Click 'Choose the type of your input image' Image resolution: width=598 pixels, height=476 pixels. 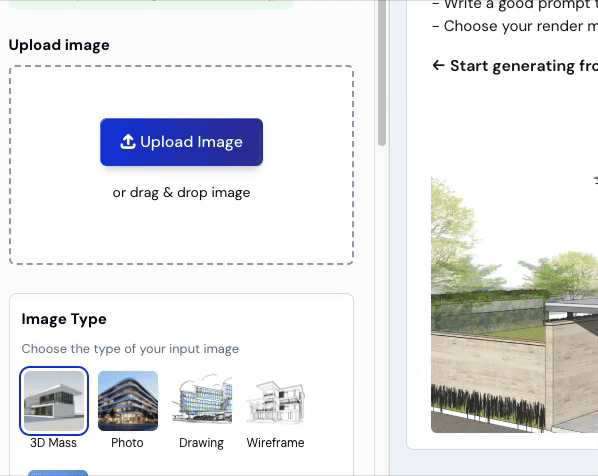point(130,349)
